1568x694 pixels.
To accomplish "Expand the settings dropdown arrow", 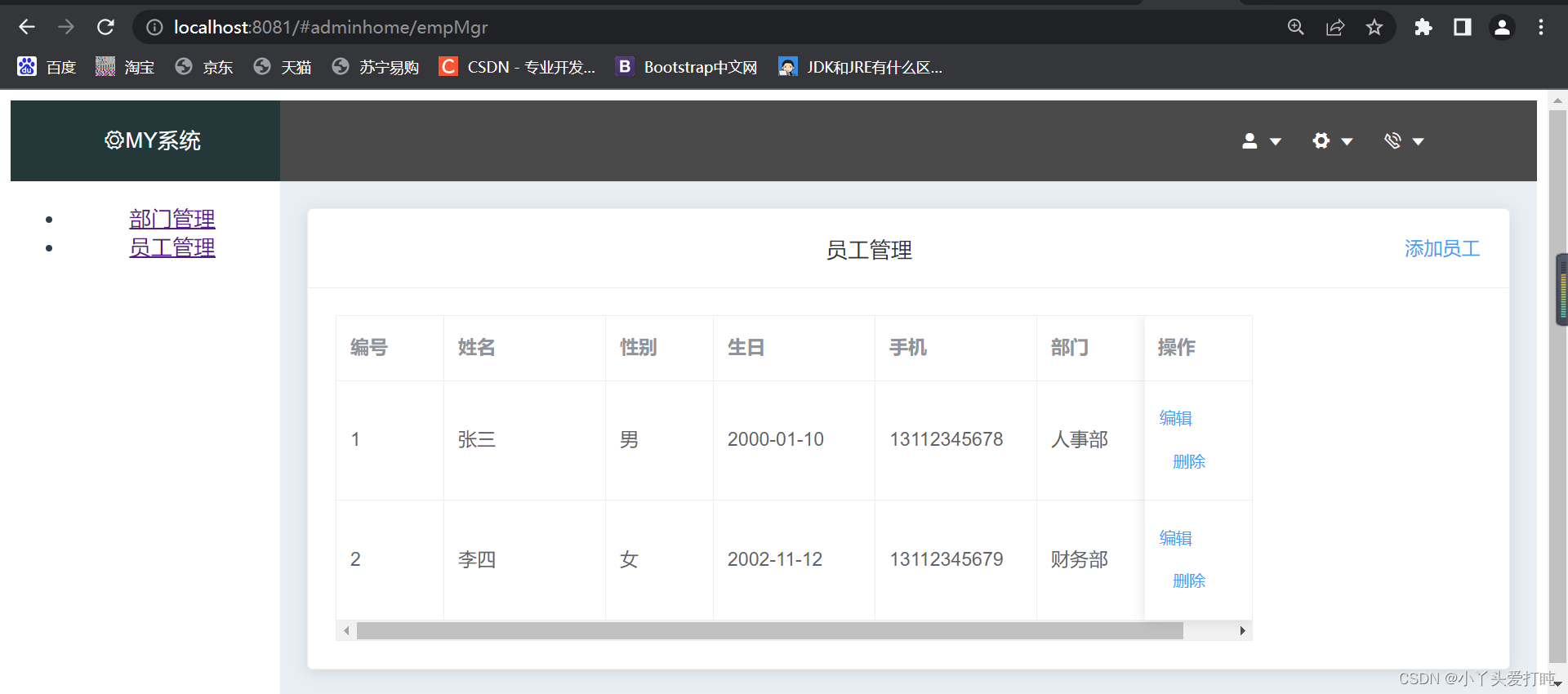I will click(1347, 142).
